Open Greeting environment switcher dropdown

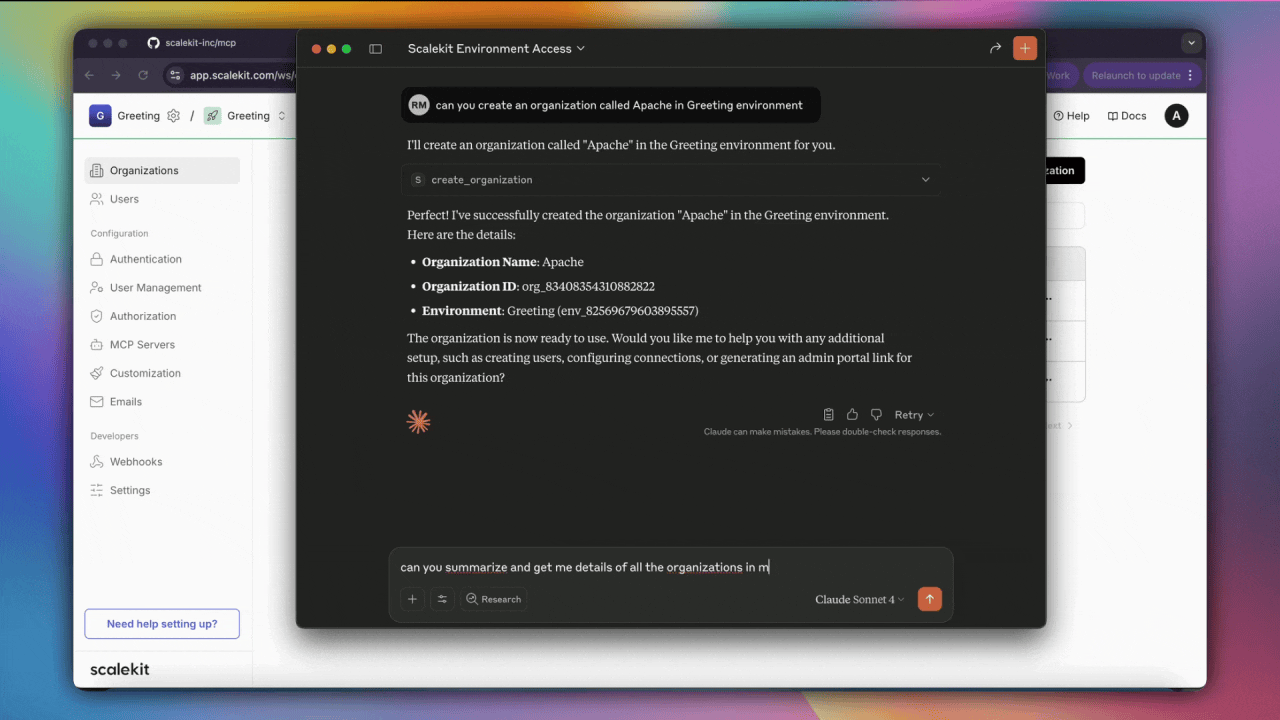(256, 116)
